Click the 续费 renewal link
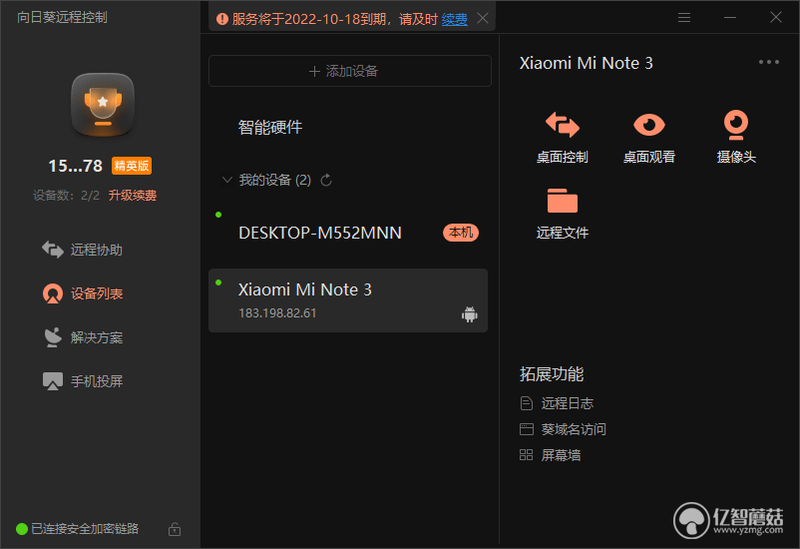 [455, 19]
